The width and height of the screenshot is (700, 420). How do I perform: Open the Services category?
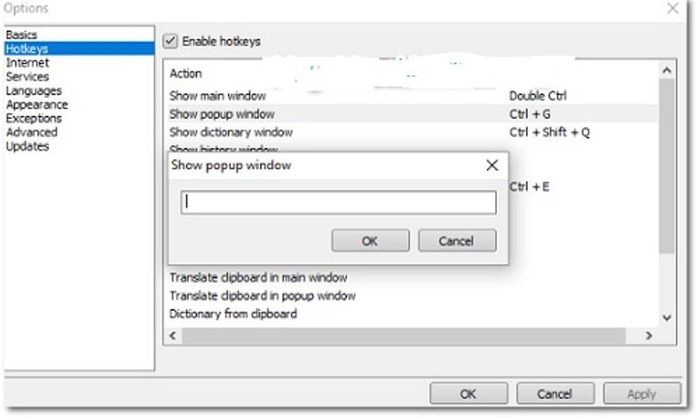27,77
